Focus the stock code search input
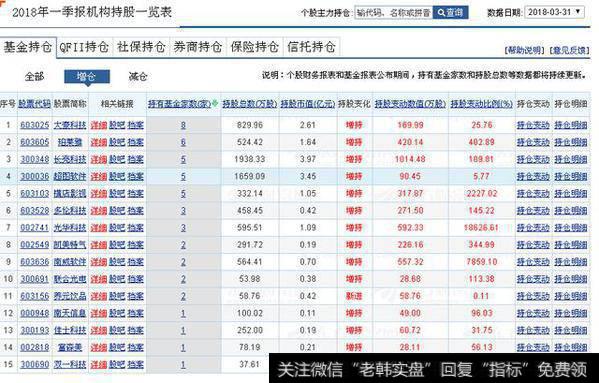The width and height of the screenshot is (599, 383). coord(393,13)
